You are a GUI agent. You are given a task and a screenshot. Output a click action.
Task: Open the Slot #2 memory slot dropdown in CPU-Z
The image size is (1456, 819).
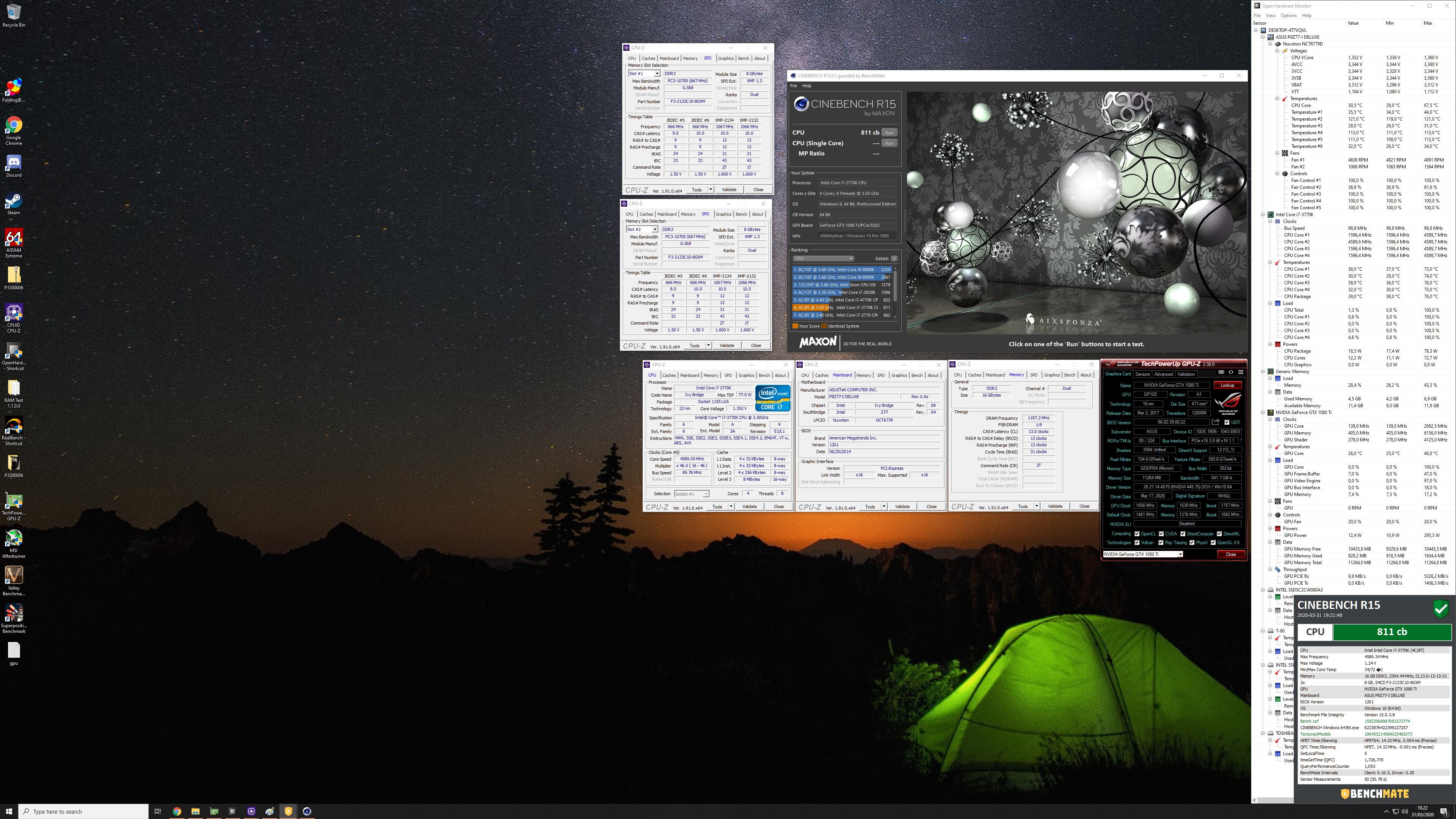(x=642, y=229)
